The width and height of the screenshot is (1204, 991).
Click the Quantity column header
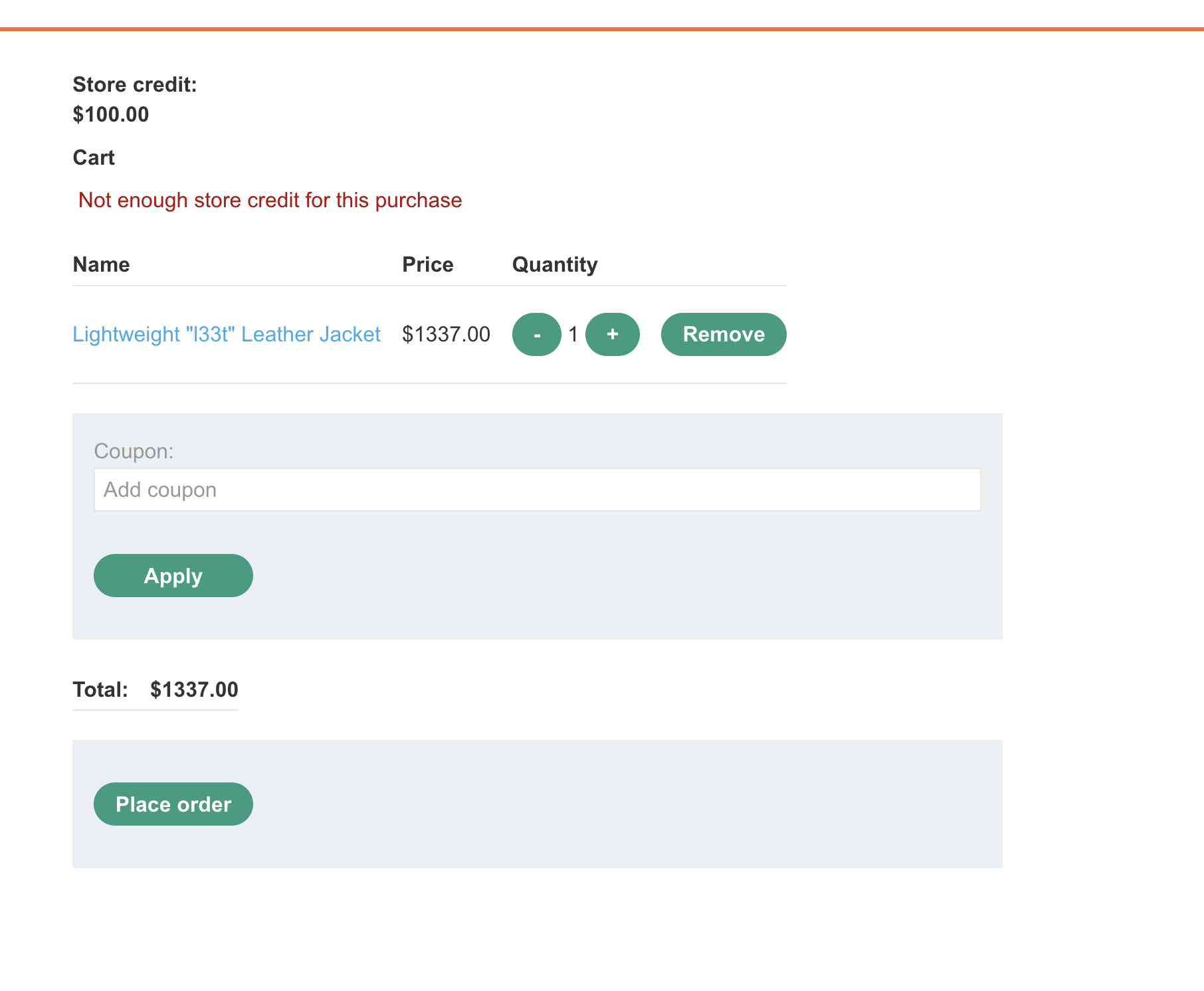tap(555, 264)
